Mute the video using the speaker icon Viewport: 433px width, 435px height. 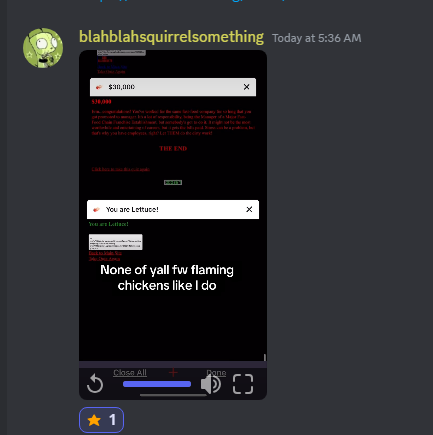point(211,384)
